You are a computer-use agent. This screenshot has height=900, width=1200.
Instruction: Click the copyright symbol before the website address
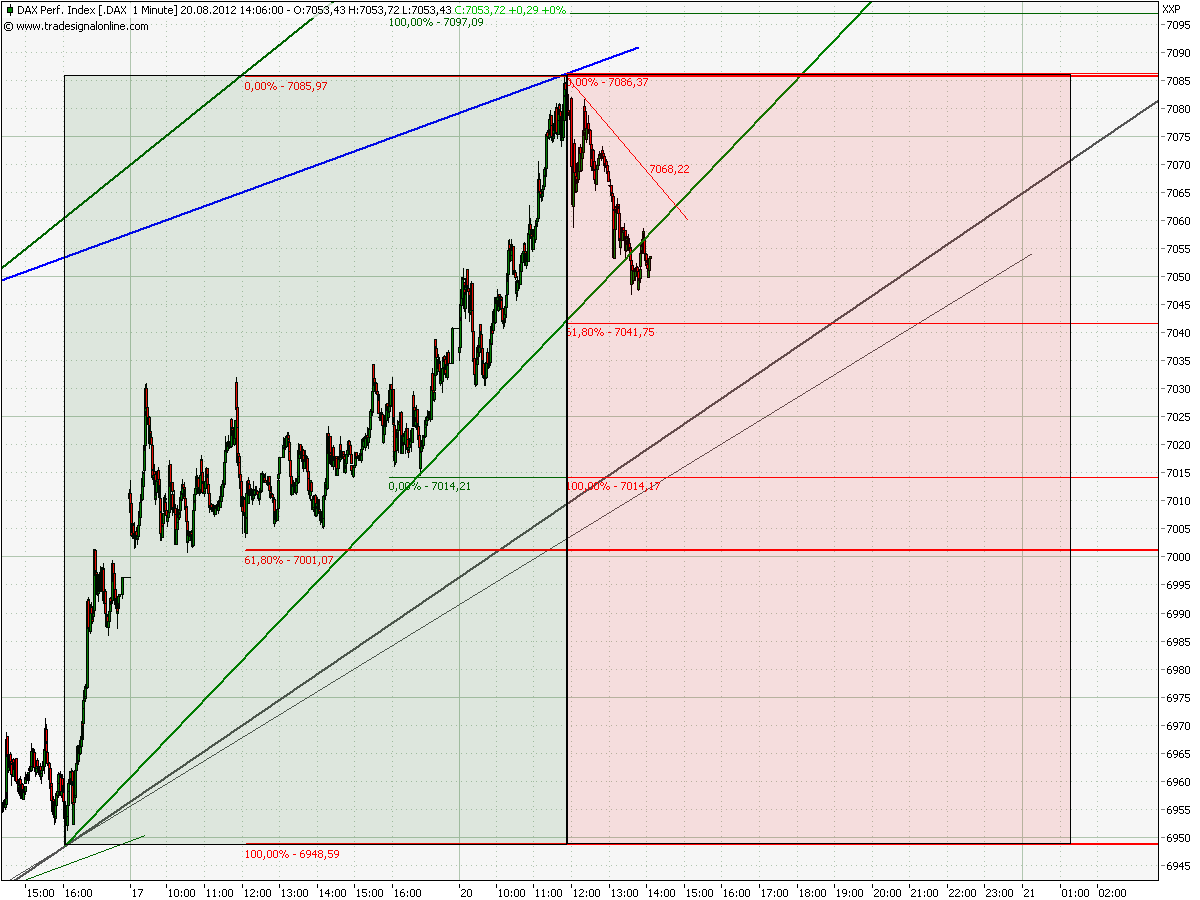pos(8,27)
